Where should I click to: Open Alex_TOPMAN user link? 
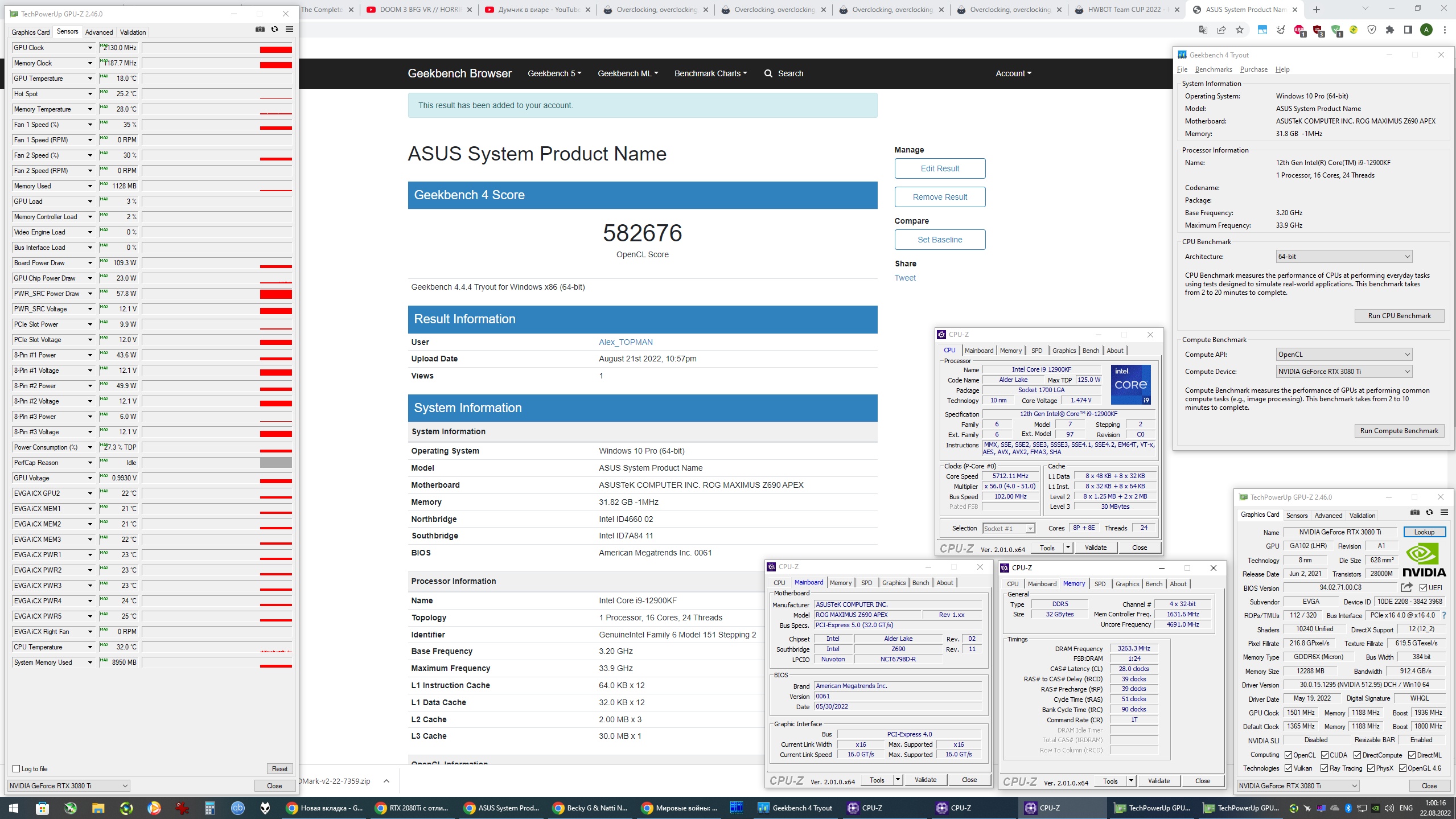[626, 342]
